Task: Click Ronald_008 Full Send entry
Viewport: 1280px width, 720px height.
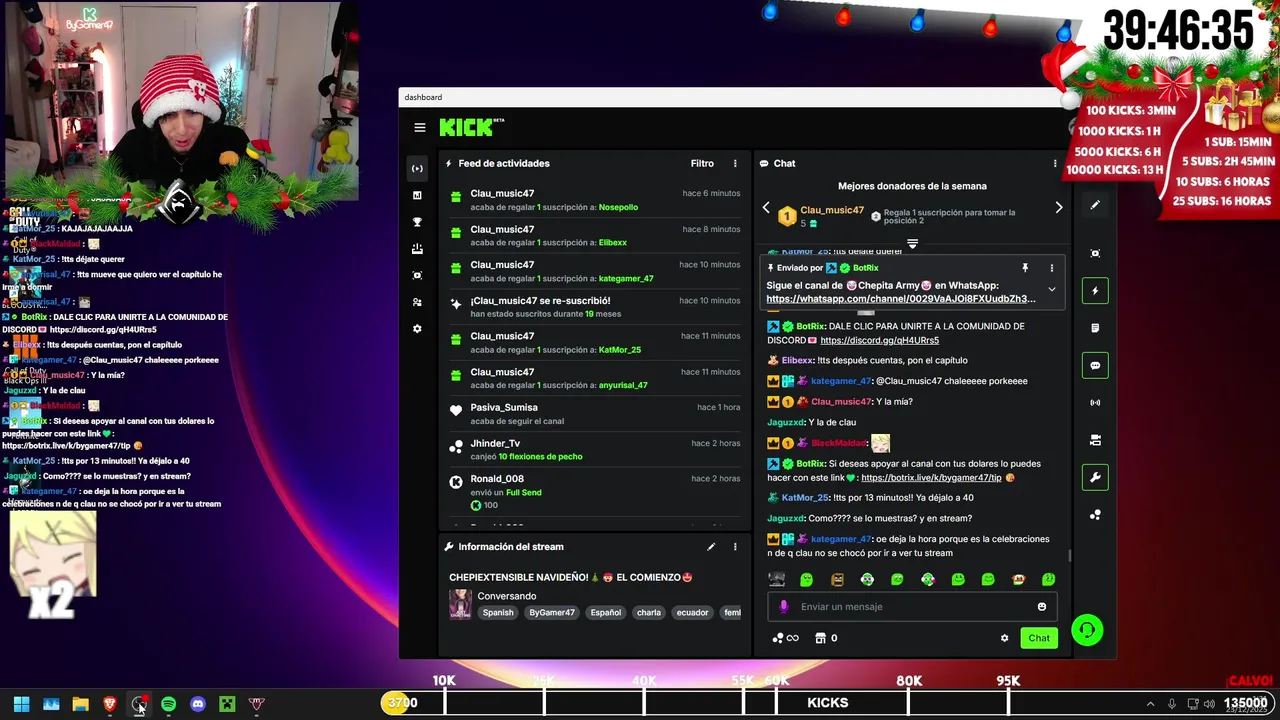Action: [x=595, y=492]
